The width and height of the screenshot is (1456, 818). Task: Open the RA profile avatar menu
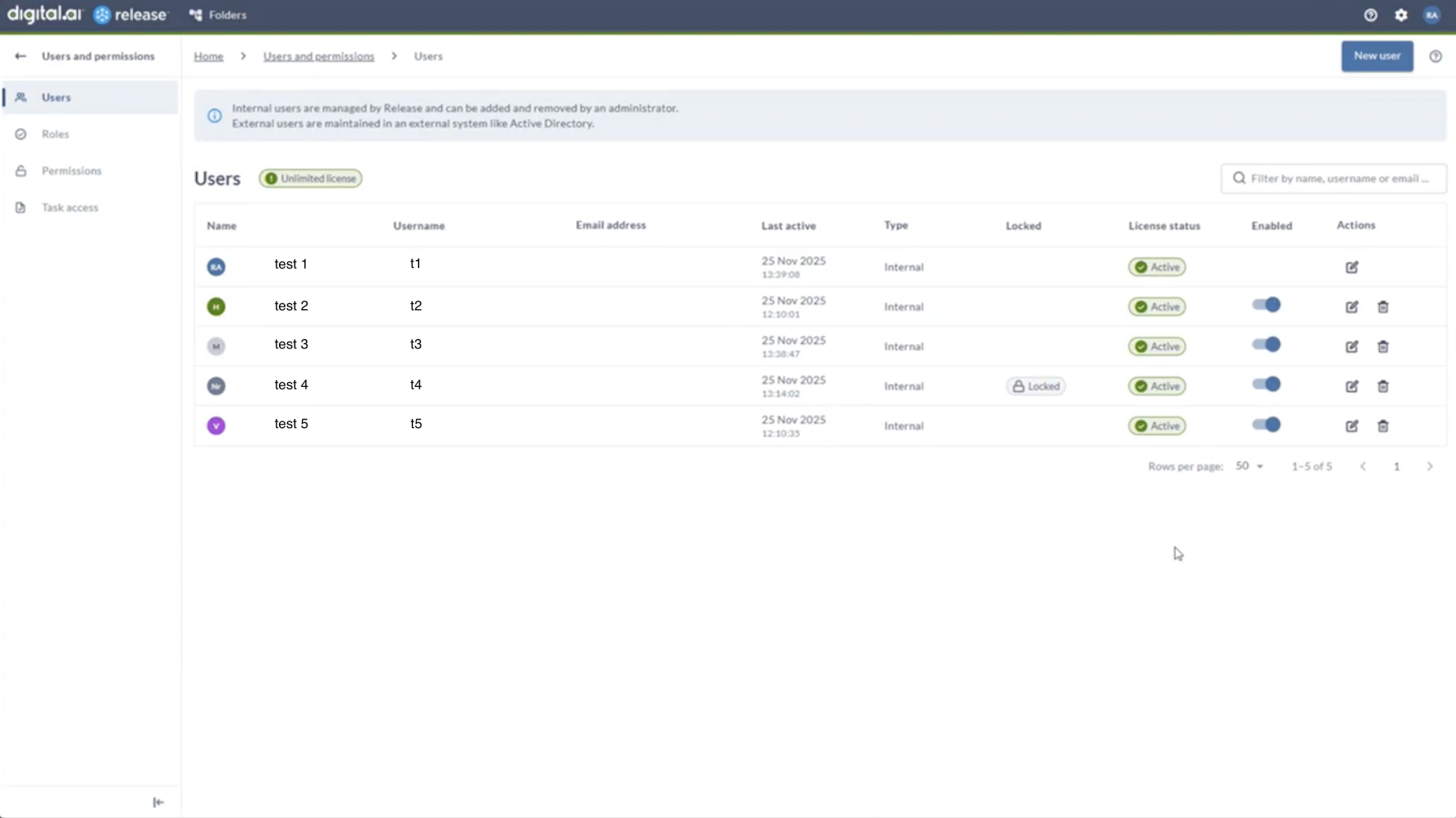point(1431,15)
